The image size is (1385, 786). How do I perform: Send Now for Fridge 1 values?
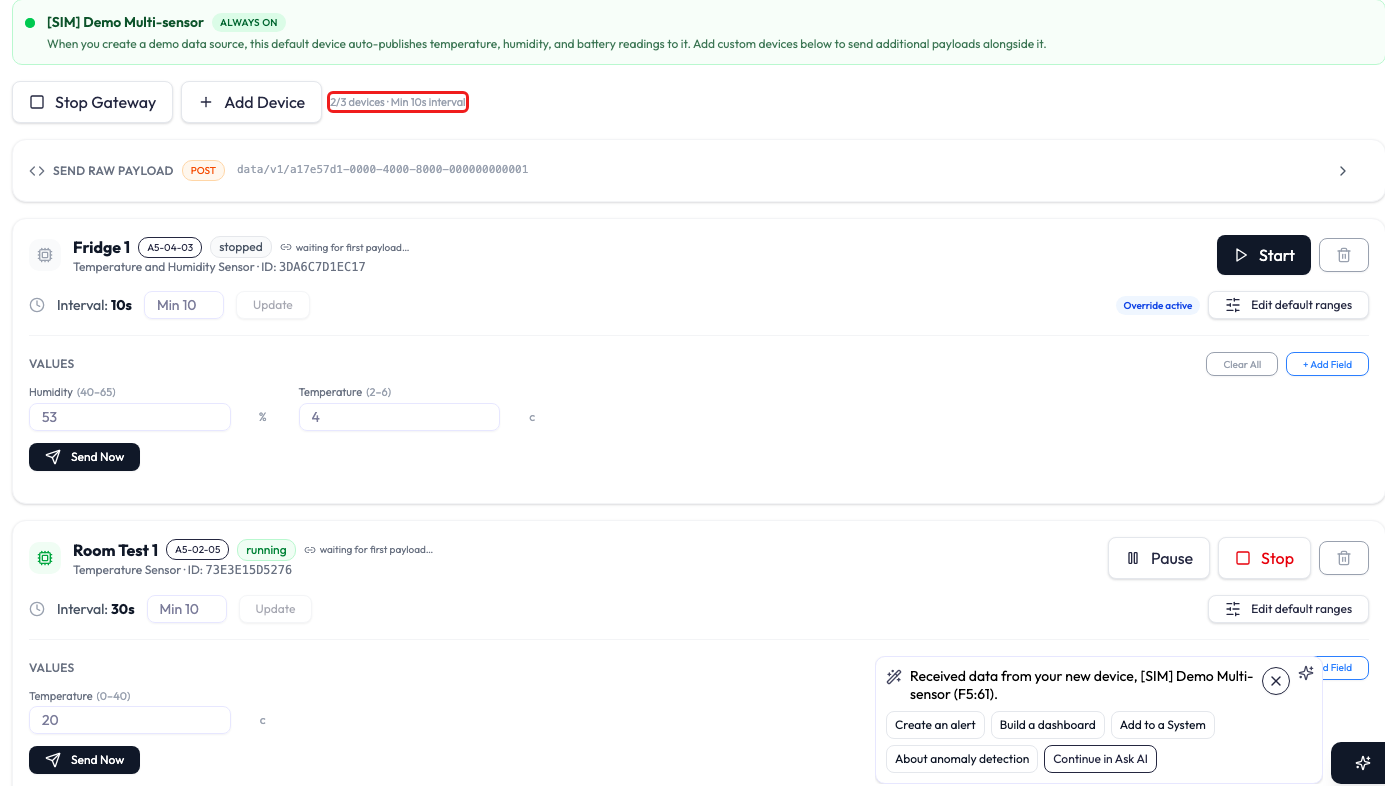click(x=85, y=457)
